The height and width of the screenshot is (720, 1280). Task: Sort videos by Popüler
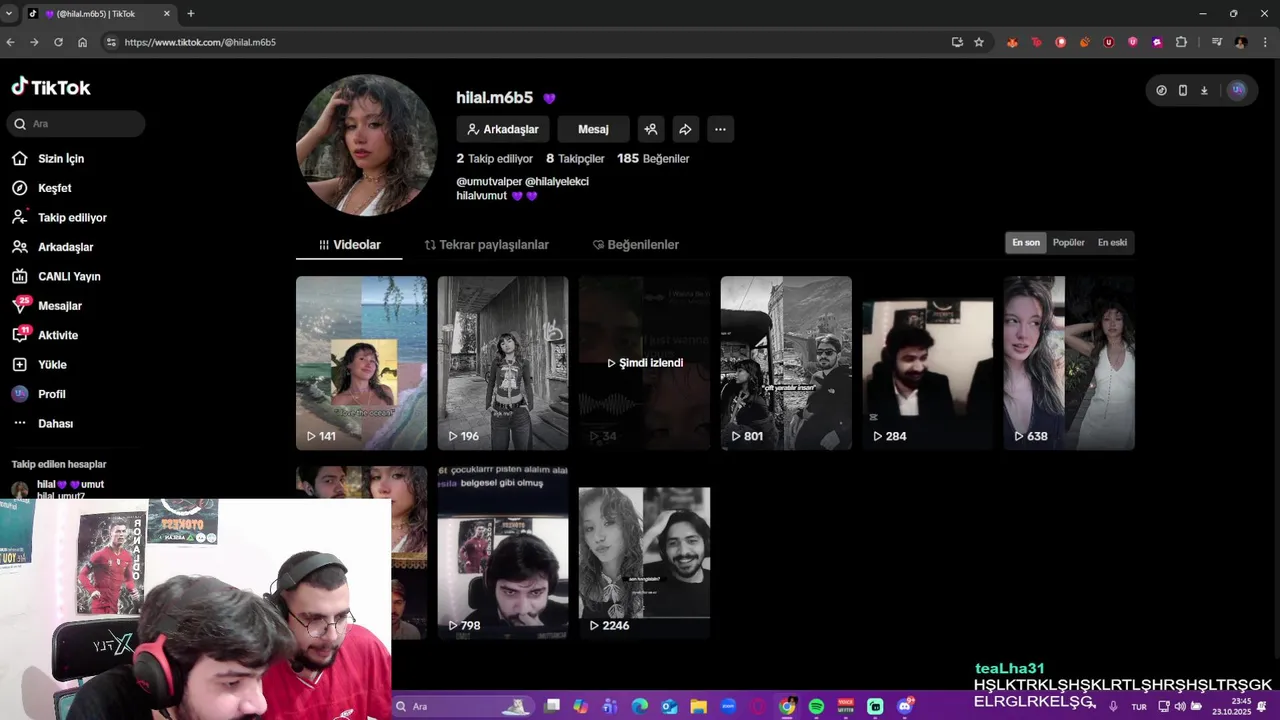coord(1068,243)
